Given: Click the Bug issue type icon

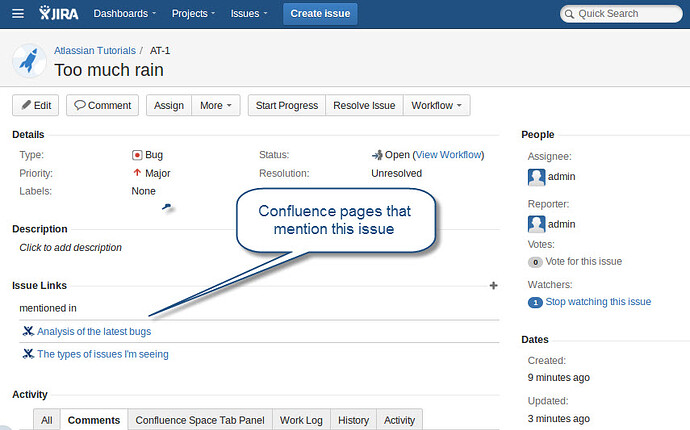Looking at the screenshot, I should point(137,155).
